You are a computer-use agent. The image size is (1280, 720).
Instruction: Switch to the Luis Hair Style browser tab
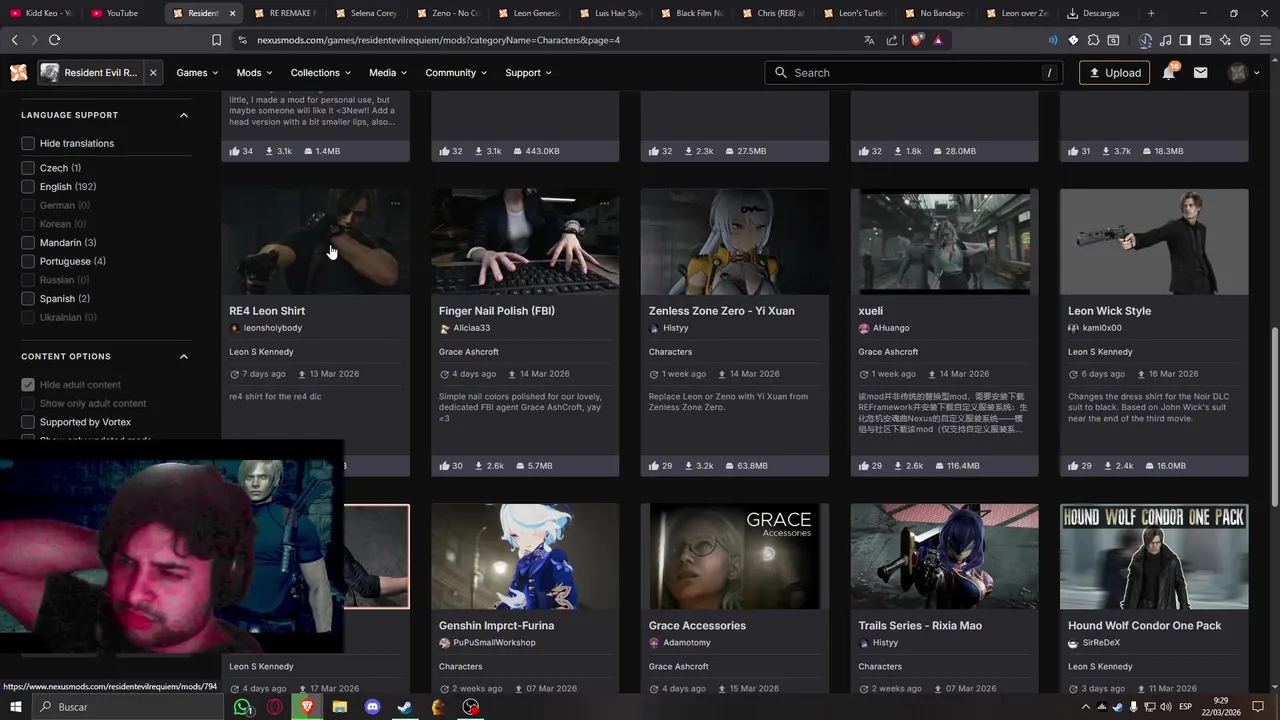tap(610, 13)
